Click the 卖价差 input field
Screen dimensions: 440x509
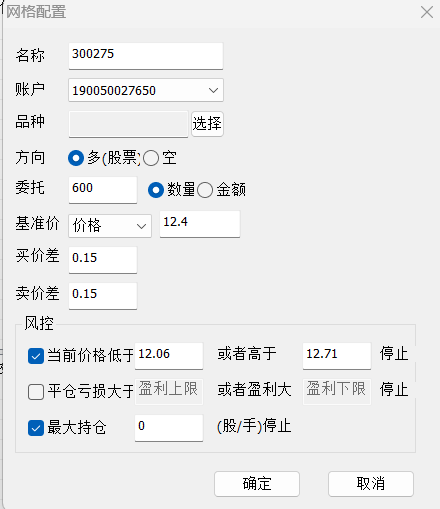click(x=103, y=296)
